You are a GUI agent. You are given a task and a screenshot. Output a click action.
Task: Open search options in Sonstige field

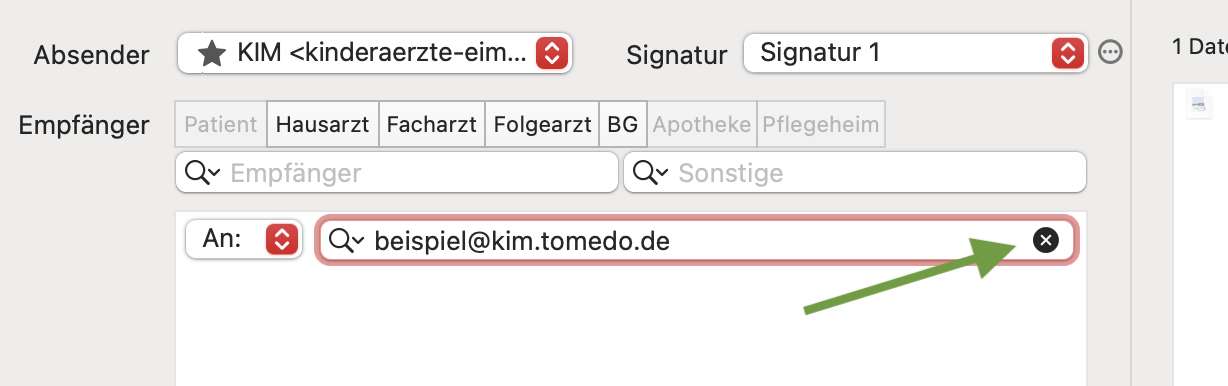pyautogui.click(x=651, y=173)
